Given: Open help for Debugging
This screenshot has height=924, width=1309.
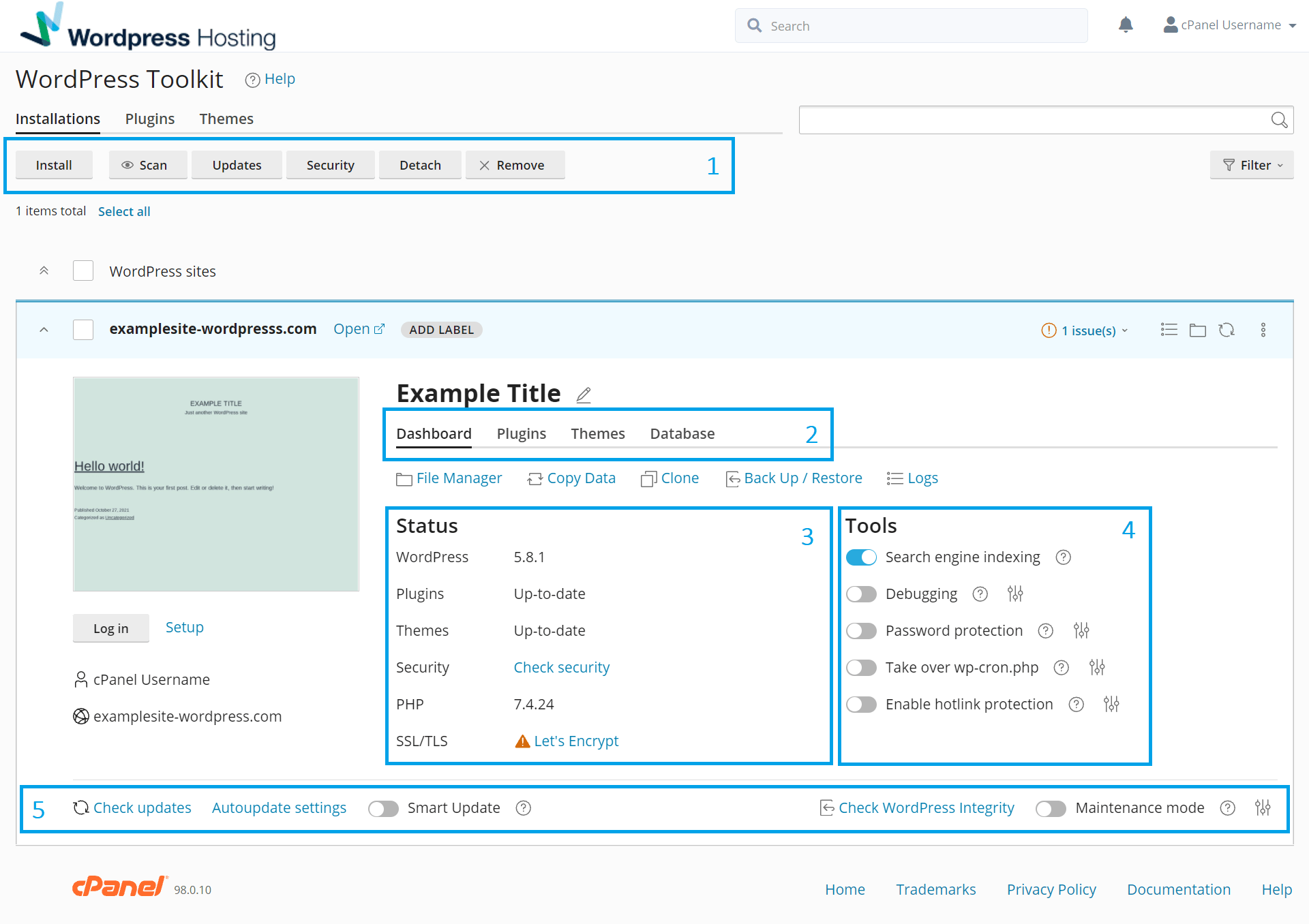Looking at the screenshot, I should tap(980, 594).
